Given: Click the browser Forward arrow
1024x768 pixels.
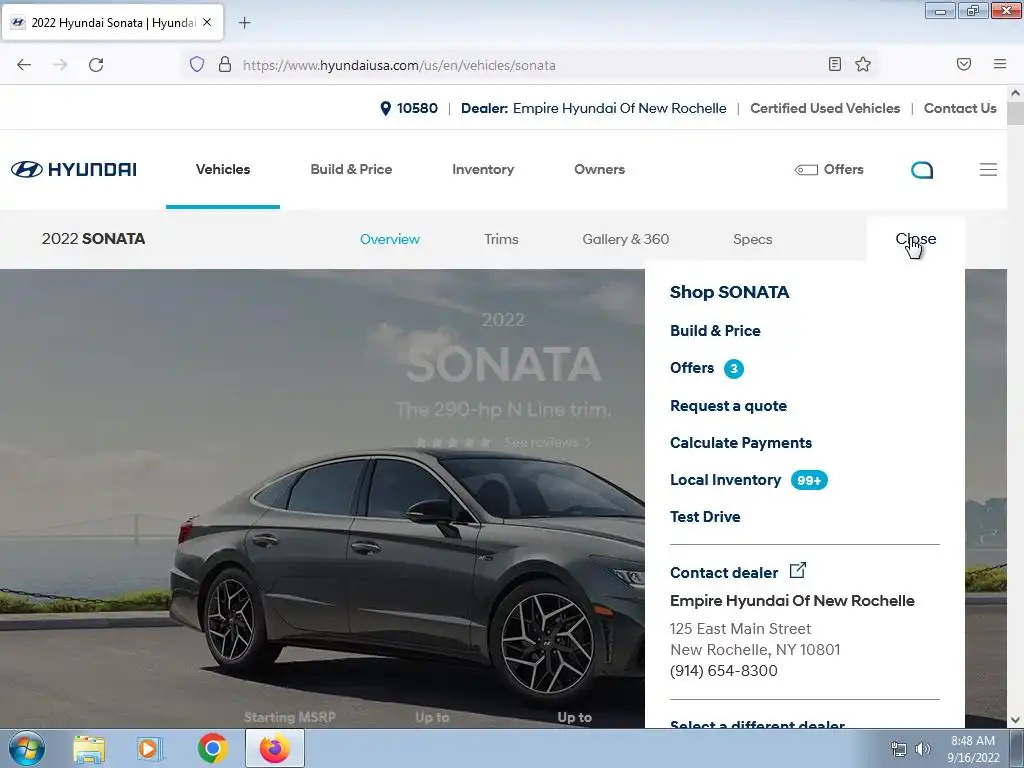Looking at the screenshot, I should coord(60,65).
